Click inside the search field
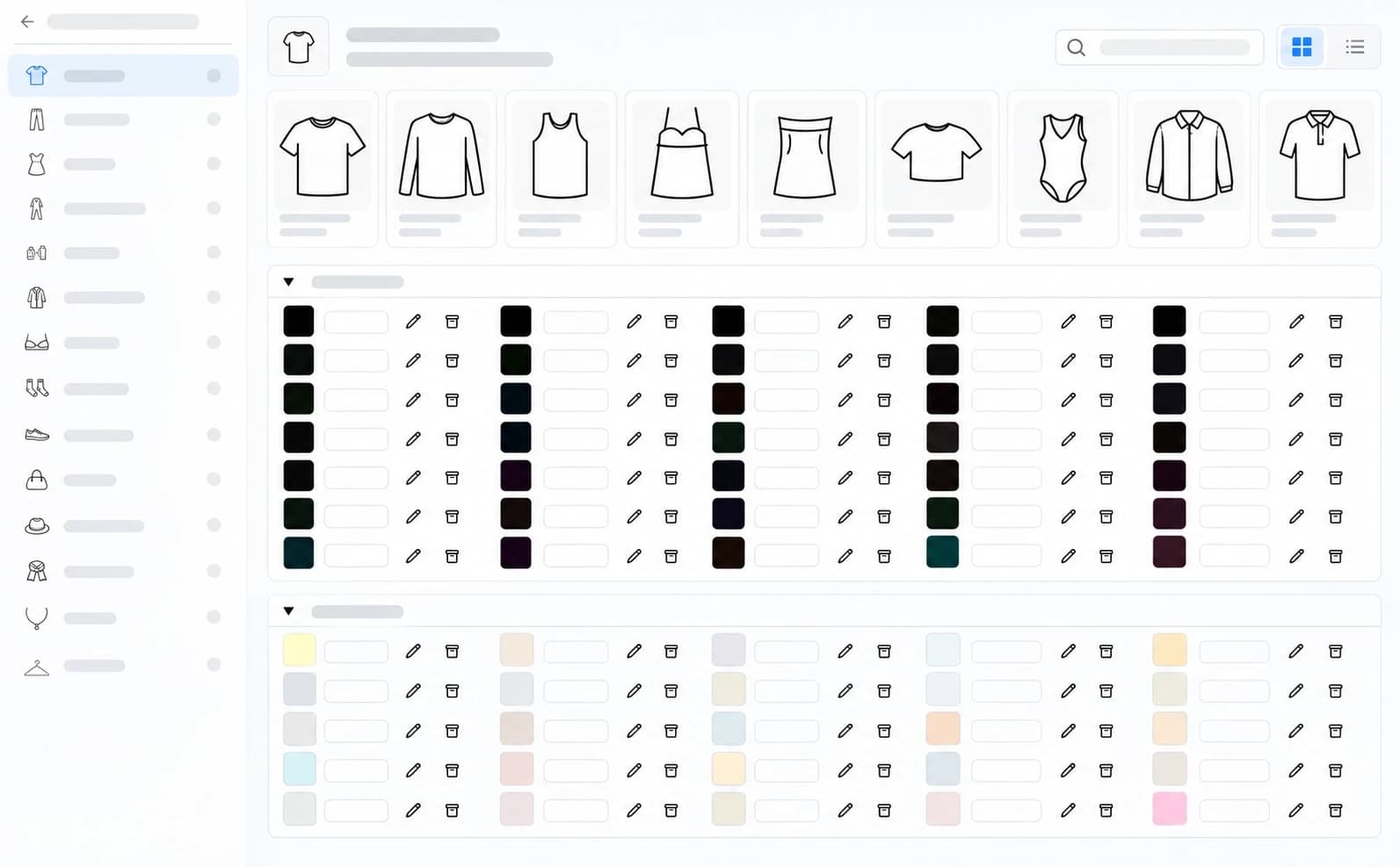The width and height of the screenshot is (1400, 867). point(1159,47)
